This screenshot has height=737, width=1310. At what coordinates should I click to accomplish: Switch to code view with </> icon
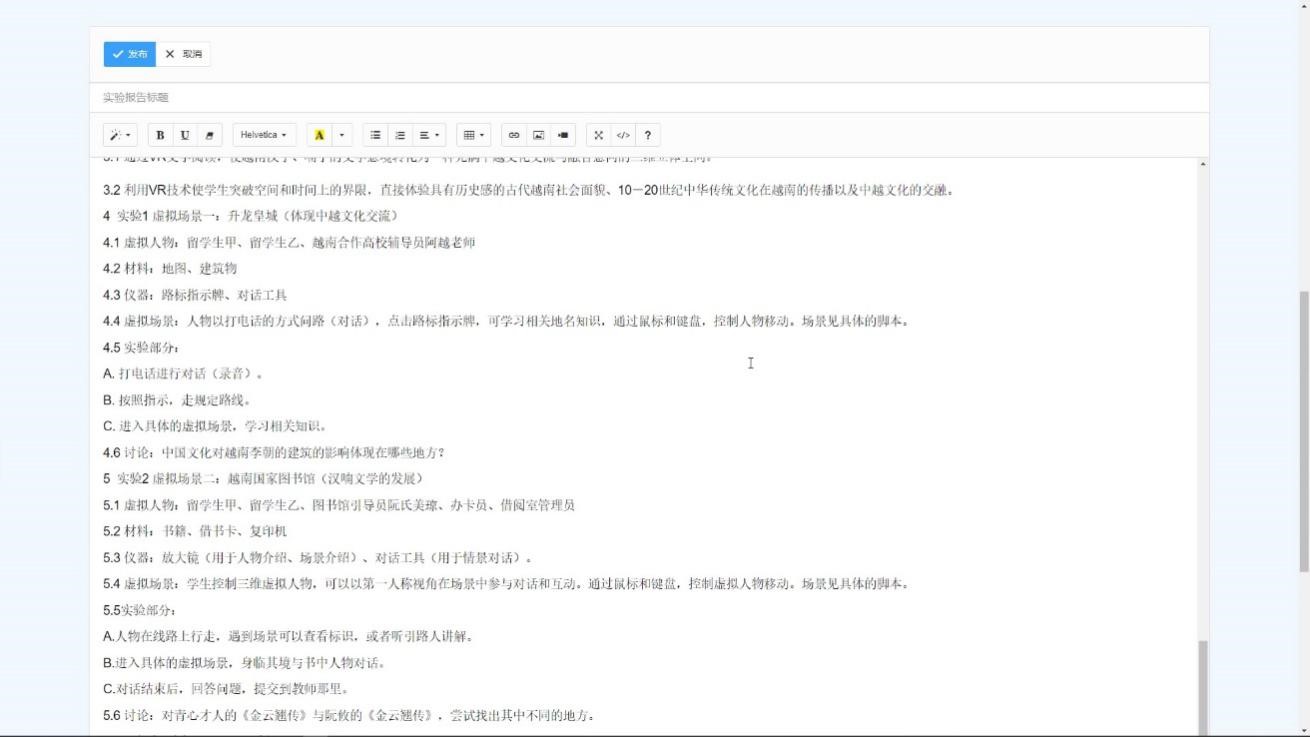point(623,135)
